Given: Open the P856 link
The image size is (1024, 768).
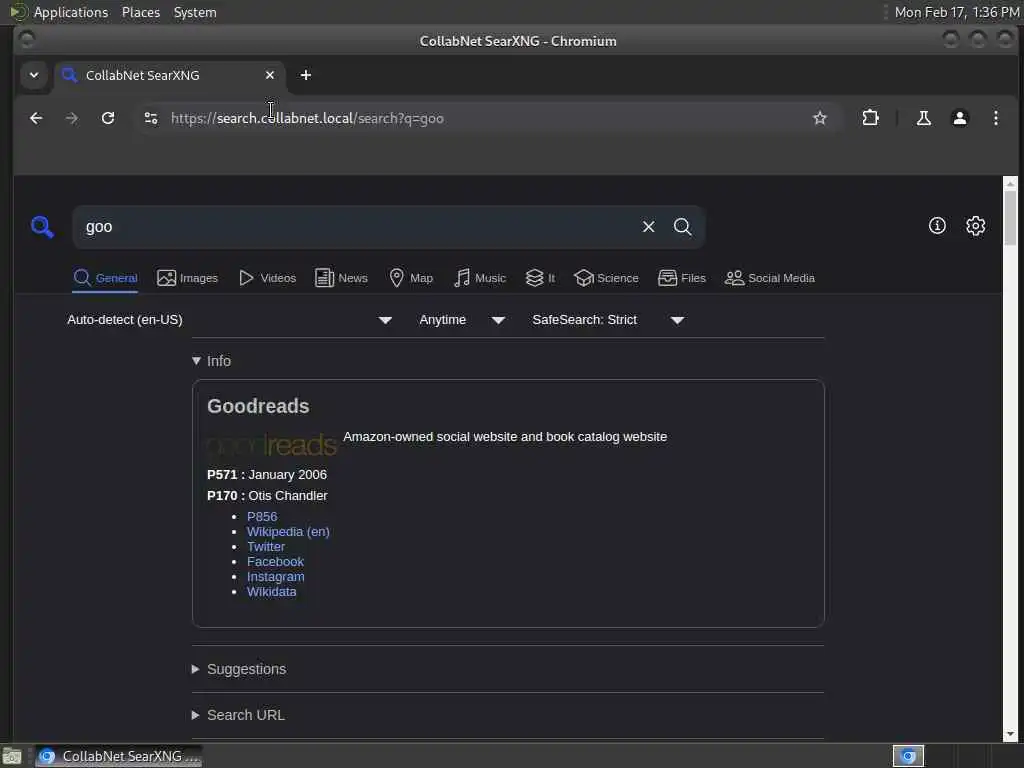Looking at the screenshot, I should tap(262, 517).
